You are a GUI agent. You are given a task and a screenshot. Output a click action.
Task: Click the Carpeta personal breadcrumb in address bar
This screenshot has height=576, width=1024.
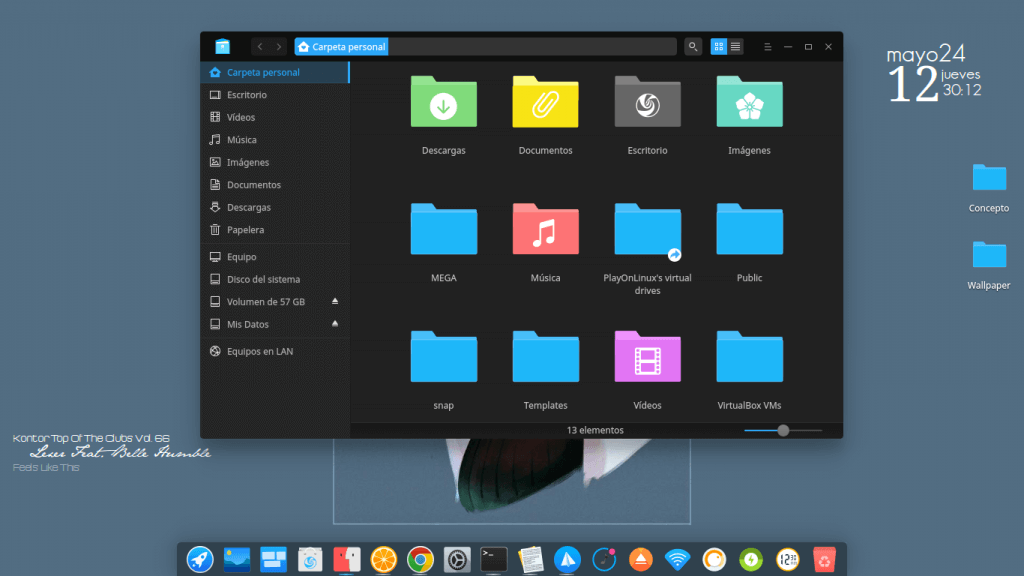coord(341,47)
